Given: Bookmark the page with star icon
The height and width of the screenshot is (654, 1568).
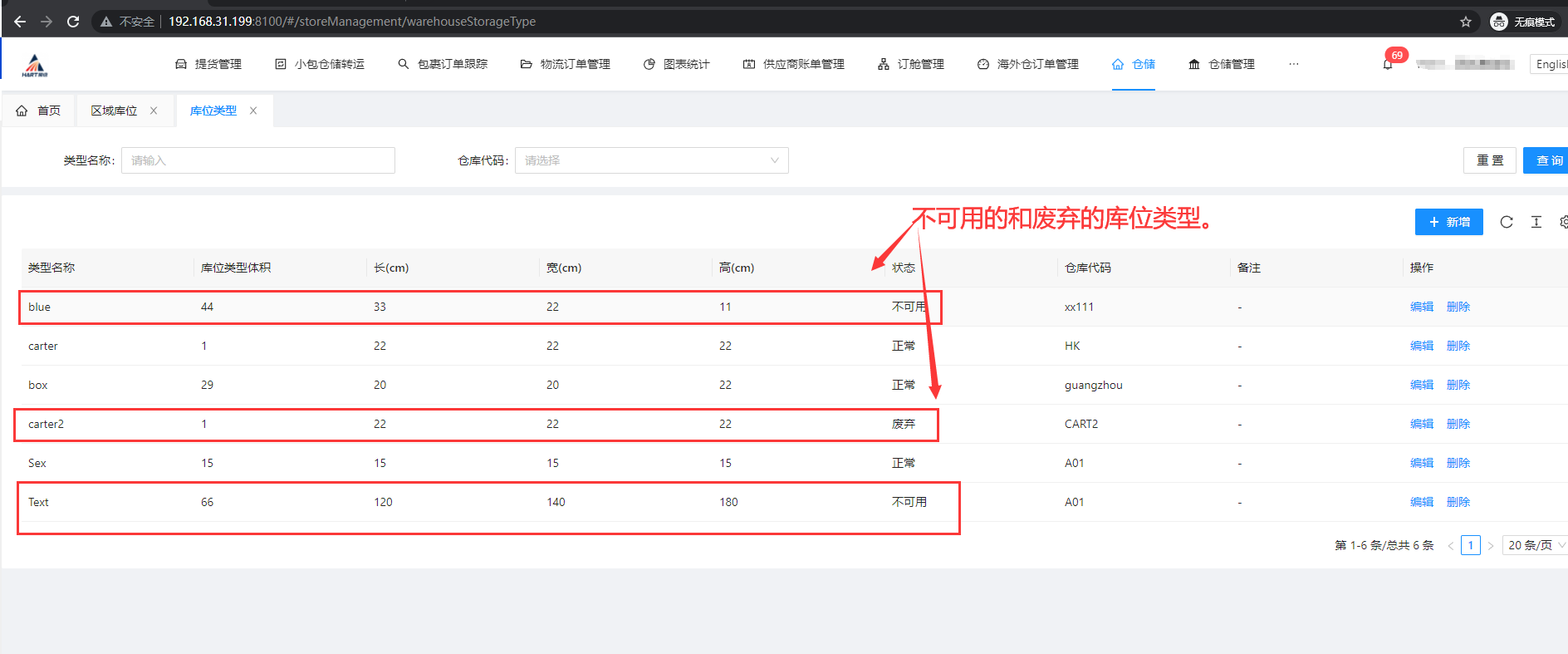Looking at the screenshot, I should (1466, 22).
